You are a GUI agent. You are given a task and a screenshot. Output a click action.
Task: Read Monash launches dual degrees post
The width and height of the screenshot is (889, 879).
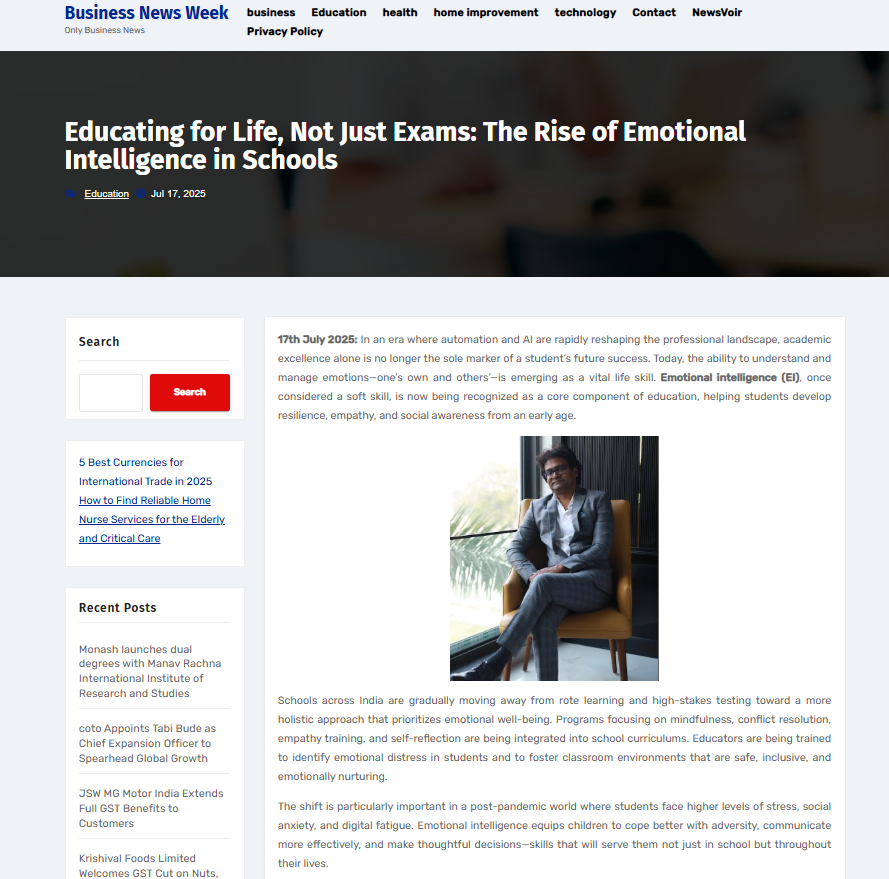point(150,671)
